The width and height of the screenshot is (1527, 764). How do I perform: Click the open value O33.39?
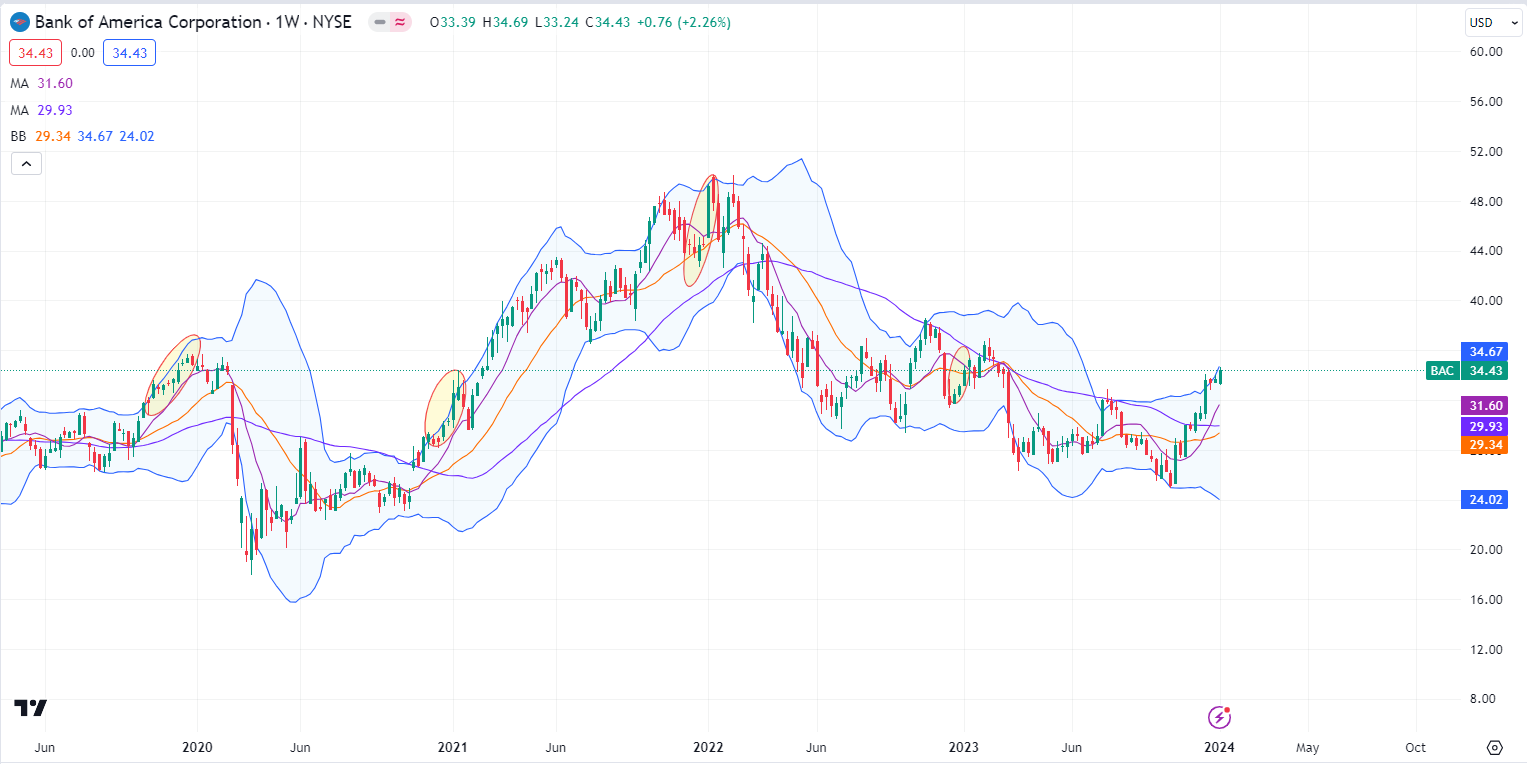coord(453,22)
